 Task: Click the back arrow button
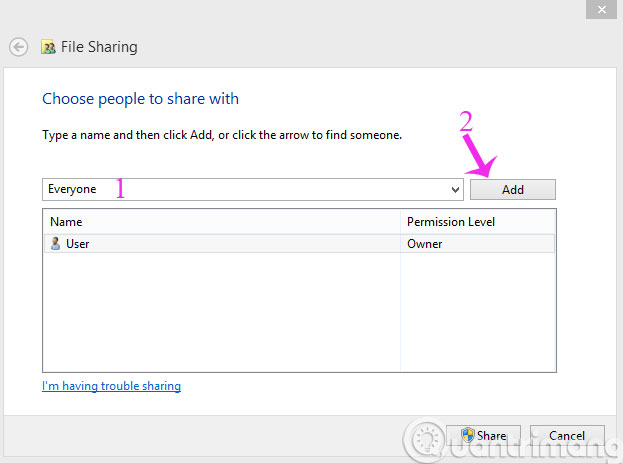(x=18, y=47)
